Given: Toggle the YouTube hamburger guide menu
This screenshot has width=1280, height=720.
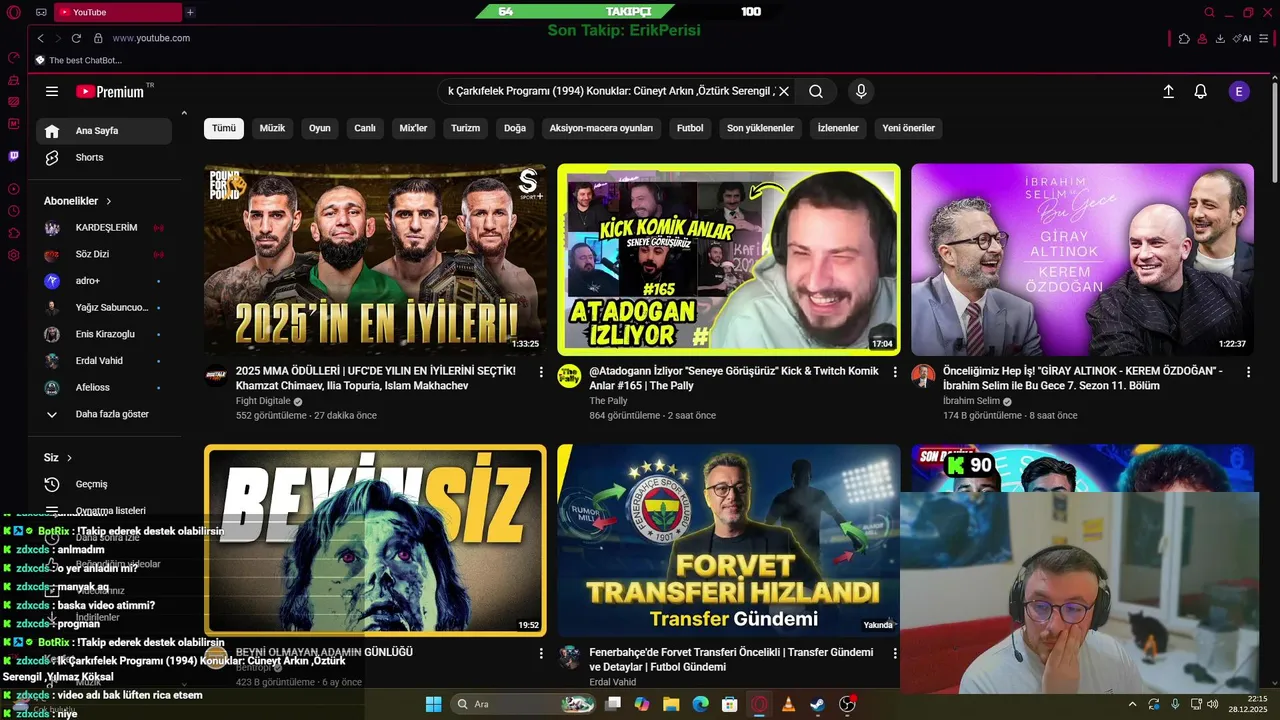Looking at the screenshot, I should coord(52,91).
